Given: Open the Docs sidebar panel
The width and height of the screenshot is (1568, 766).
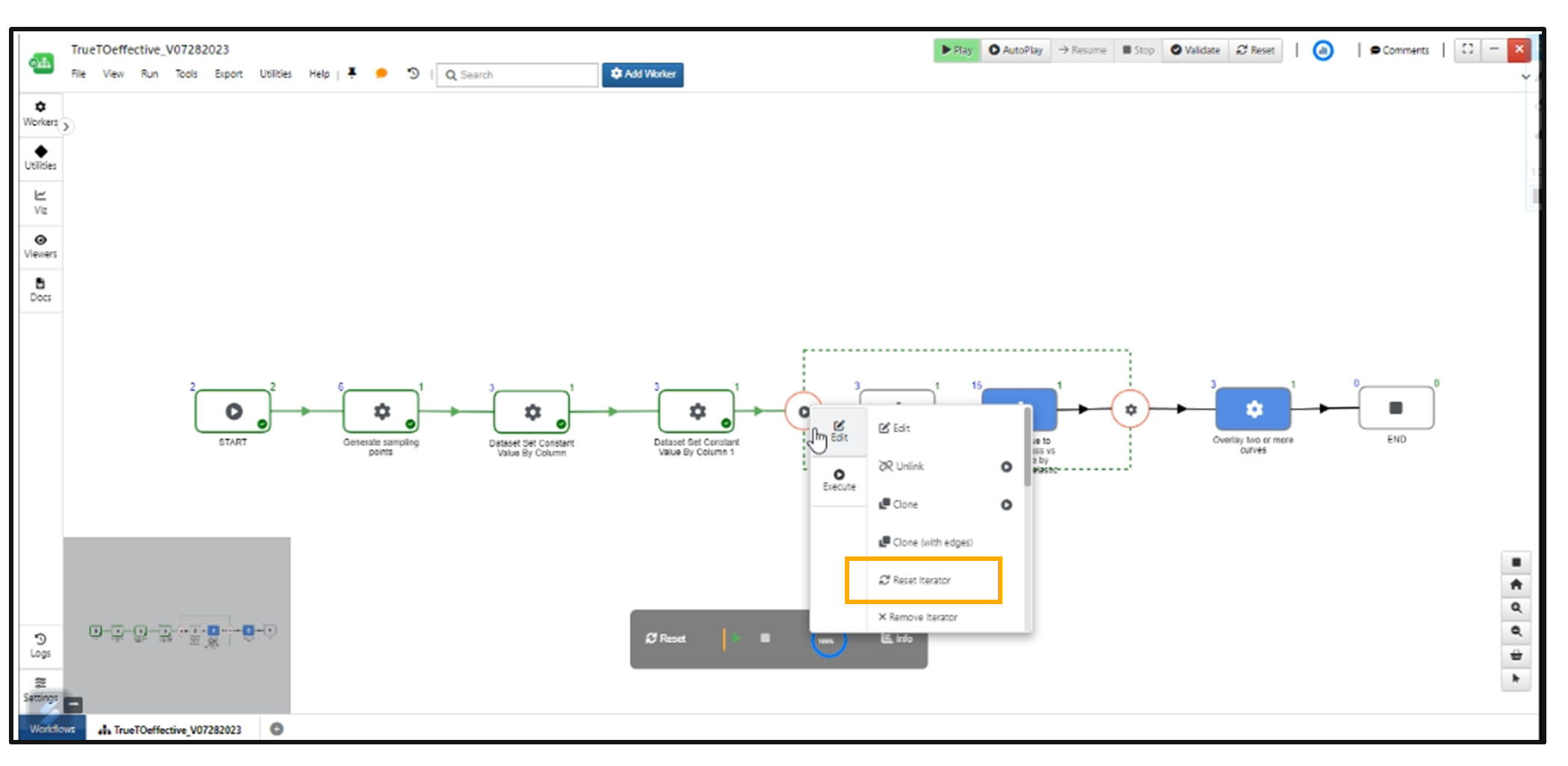Looking at the screenshot, I should 40,289.
